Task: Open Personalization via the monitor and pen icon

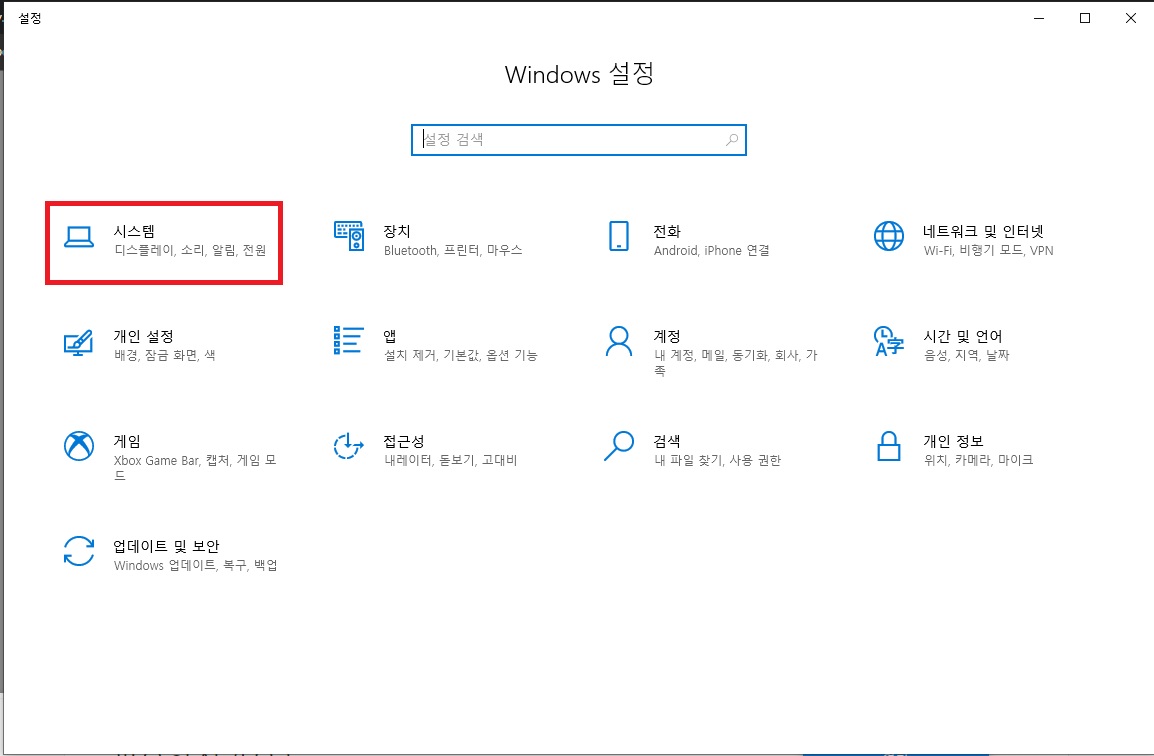Action: pyautogui.click(x=78, y=342)
